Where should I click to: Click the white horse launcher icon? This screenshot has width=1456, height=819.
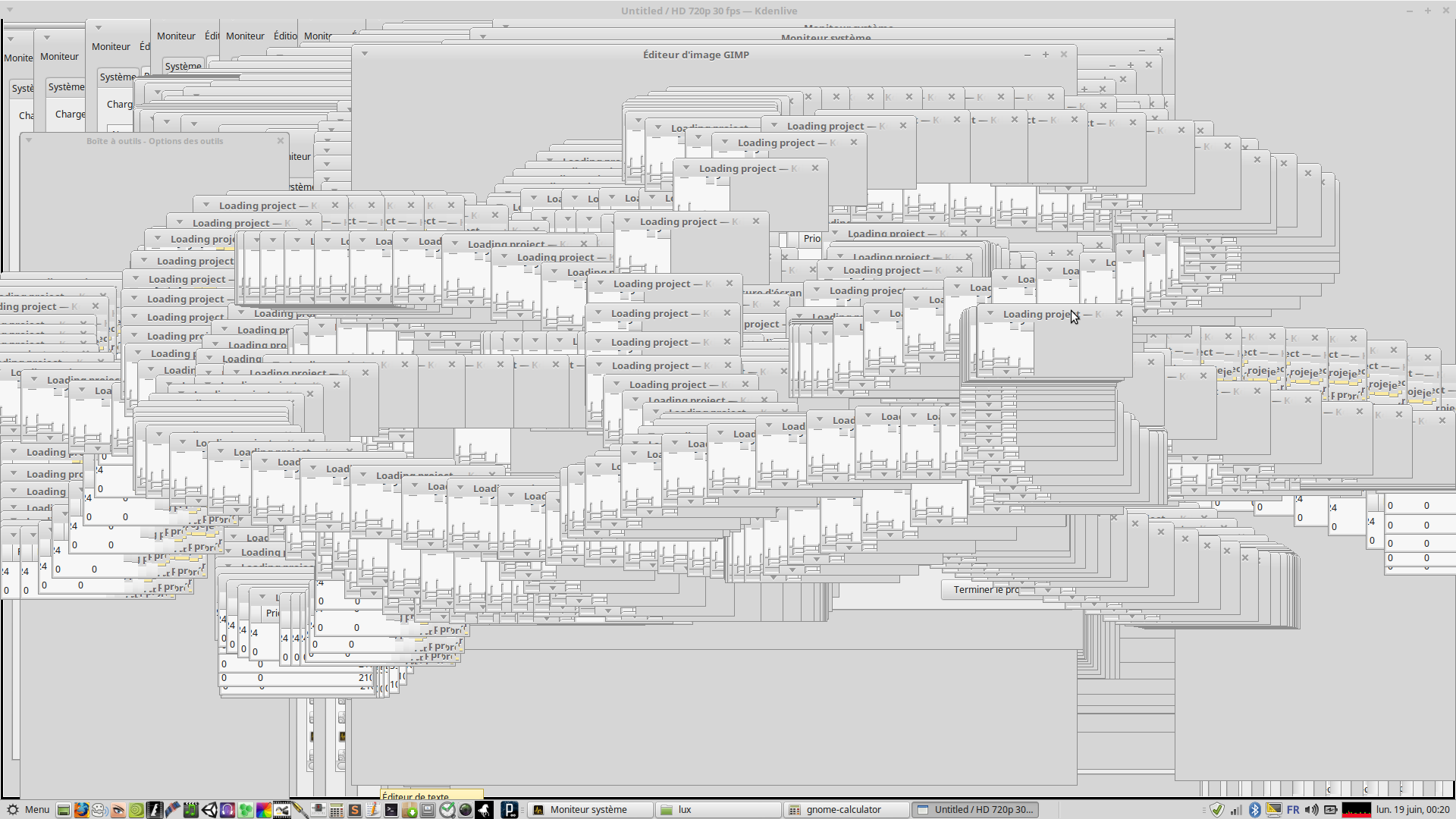click(x=484, y=810)
